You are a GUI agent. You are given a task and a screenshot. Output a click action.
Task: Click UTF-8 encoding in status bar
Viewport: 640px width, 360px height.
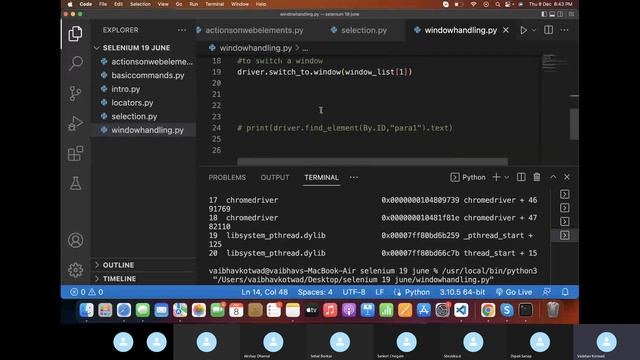(354, 292)
